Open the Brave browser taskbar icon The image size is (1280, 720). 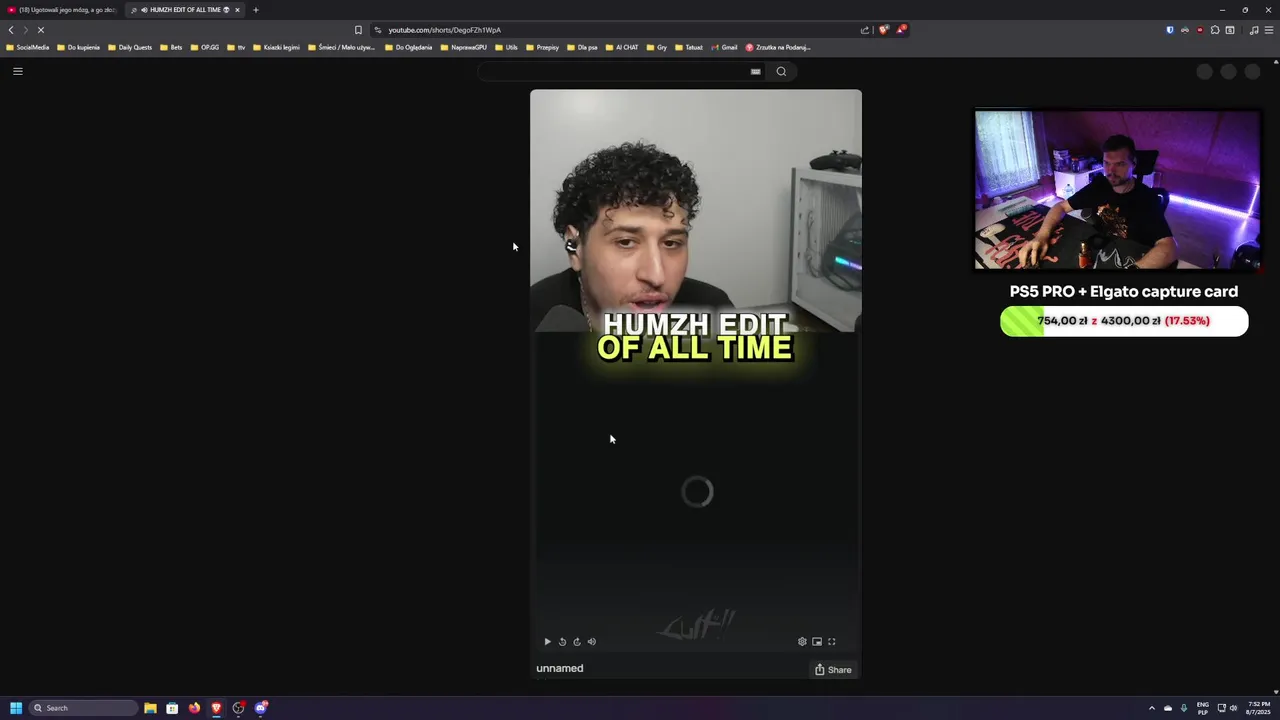coord(216,708)
